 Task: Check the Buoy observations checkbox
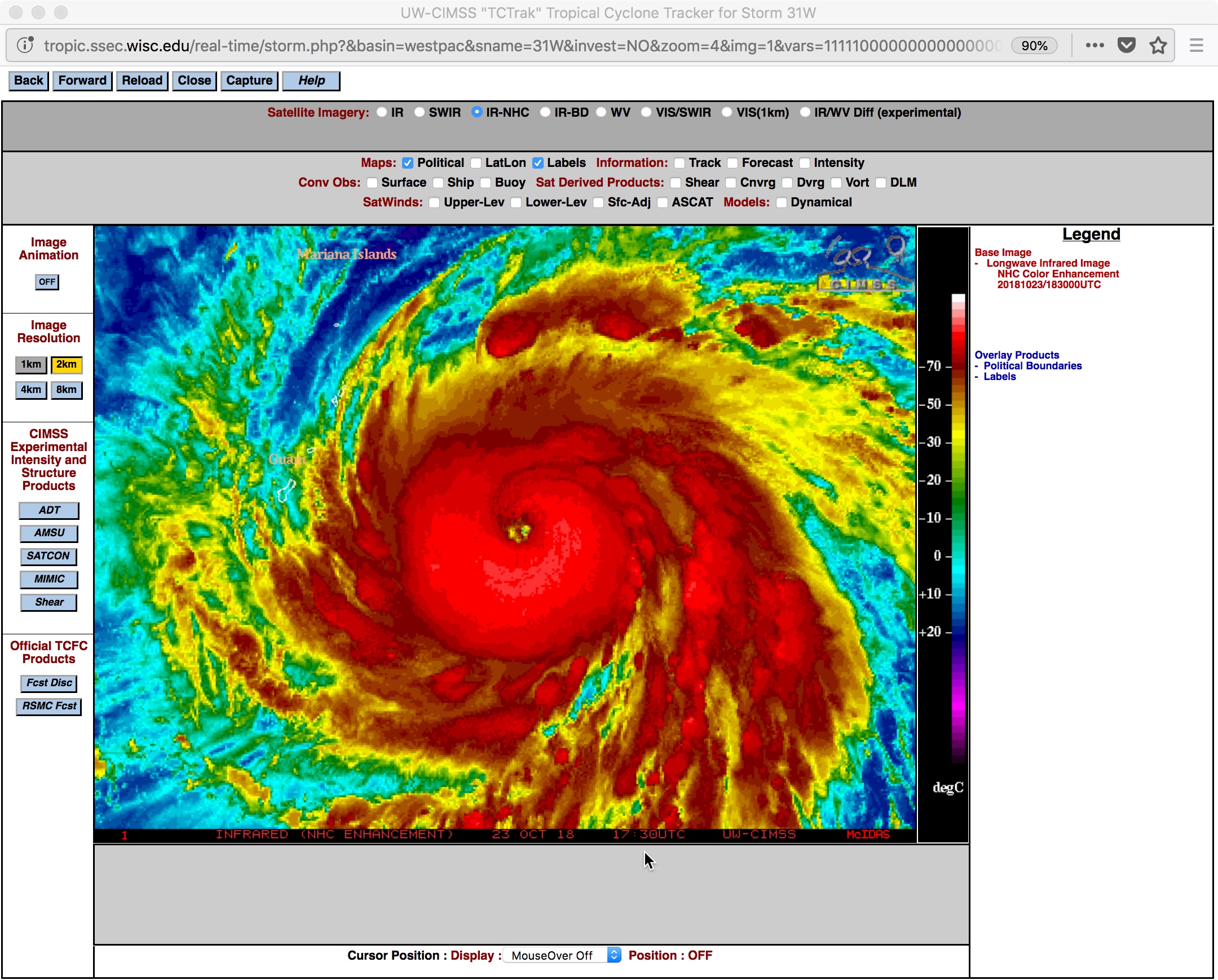(x=486, y=183)
